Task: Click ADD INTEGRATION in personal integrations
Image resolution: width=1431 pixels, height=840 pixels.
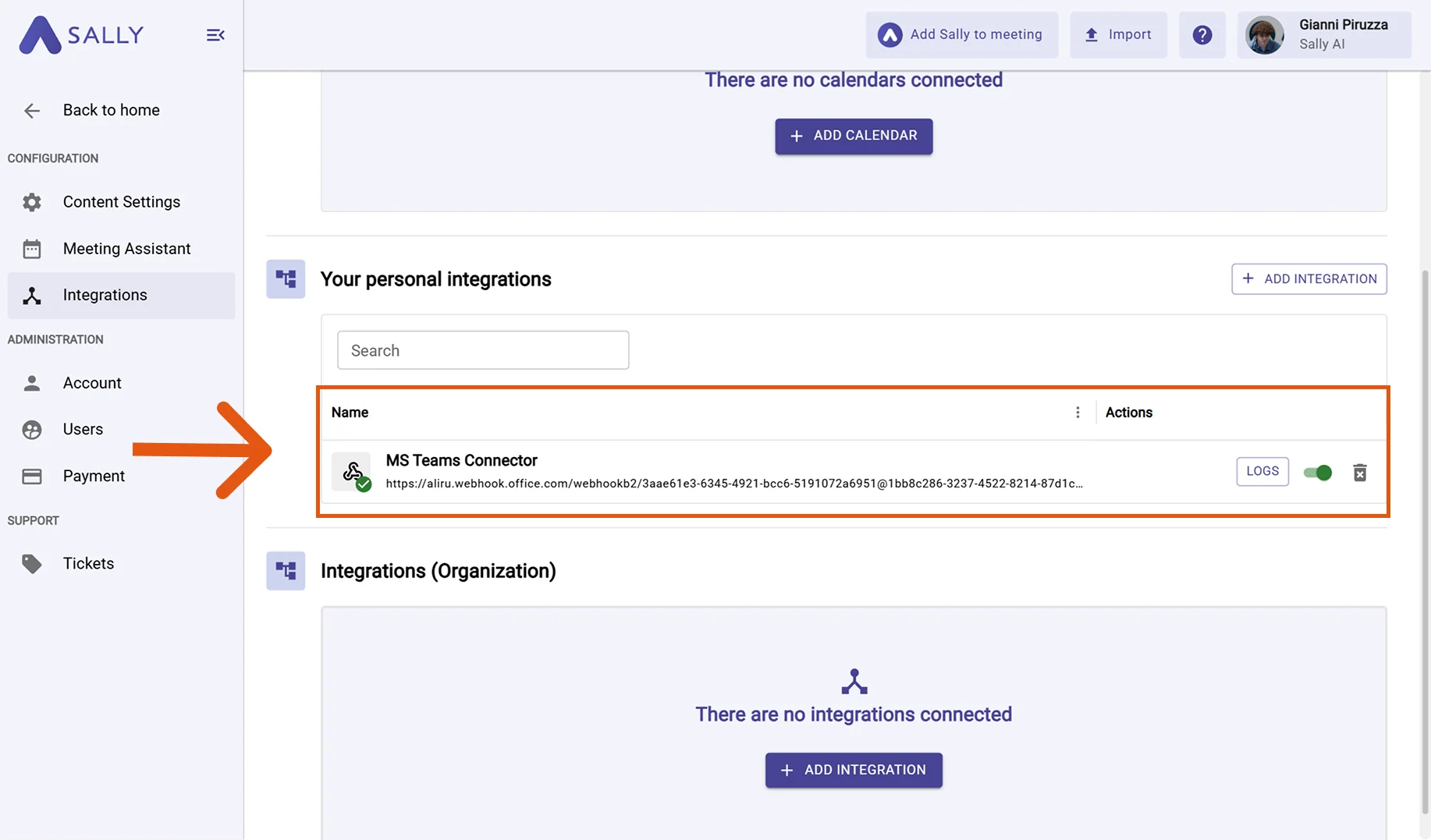Action: [x=1309, y=279]
